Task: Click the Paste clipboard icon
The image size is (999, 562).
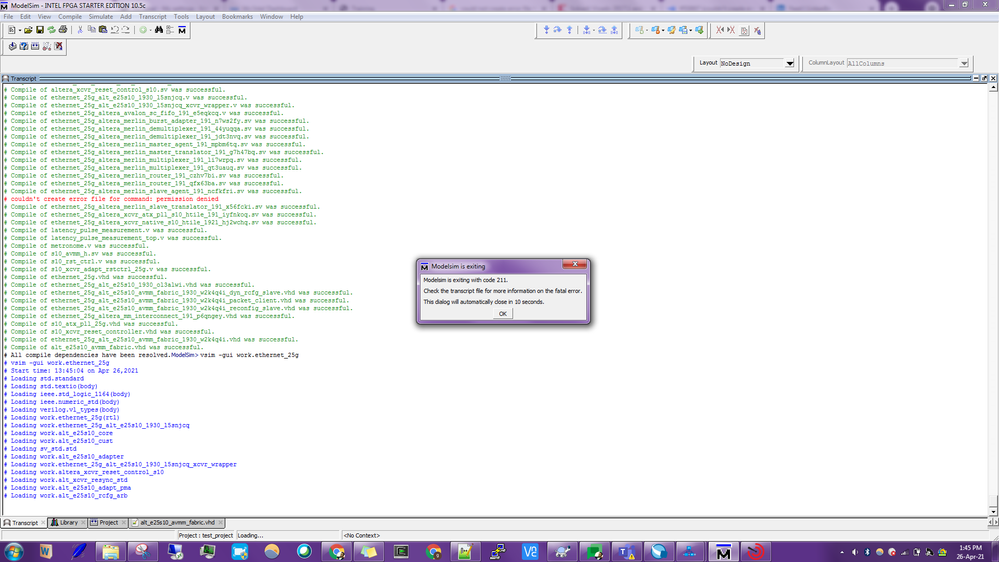Action: tap(103, 30)
